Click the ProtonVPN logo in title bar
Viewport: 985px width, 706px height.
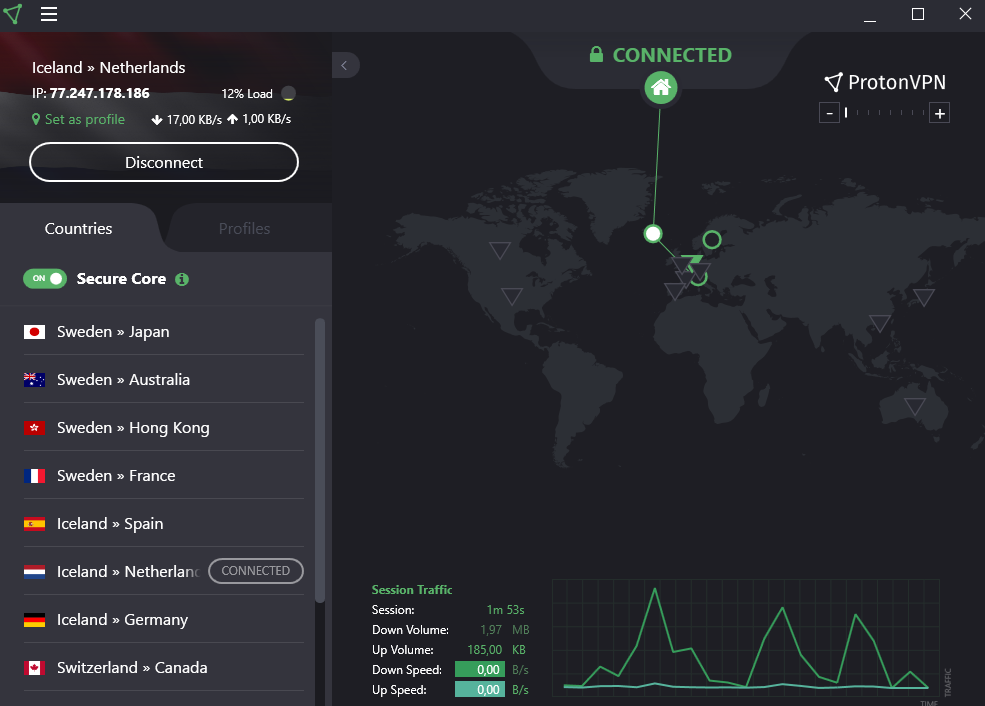(x=13, y=14)
